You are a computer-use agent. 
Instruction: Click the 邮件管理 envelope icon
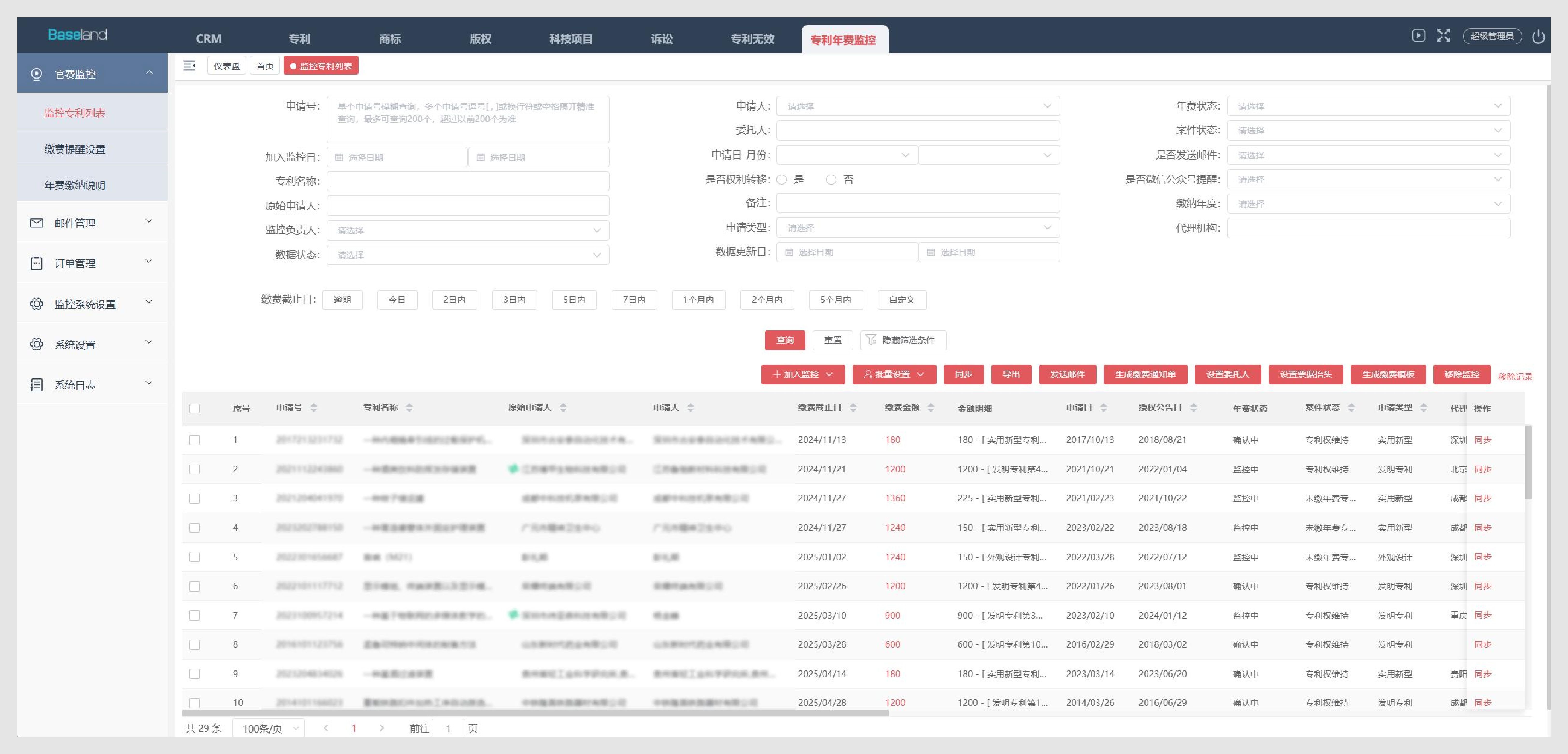coord(36,223)
